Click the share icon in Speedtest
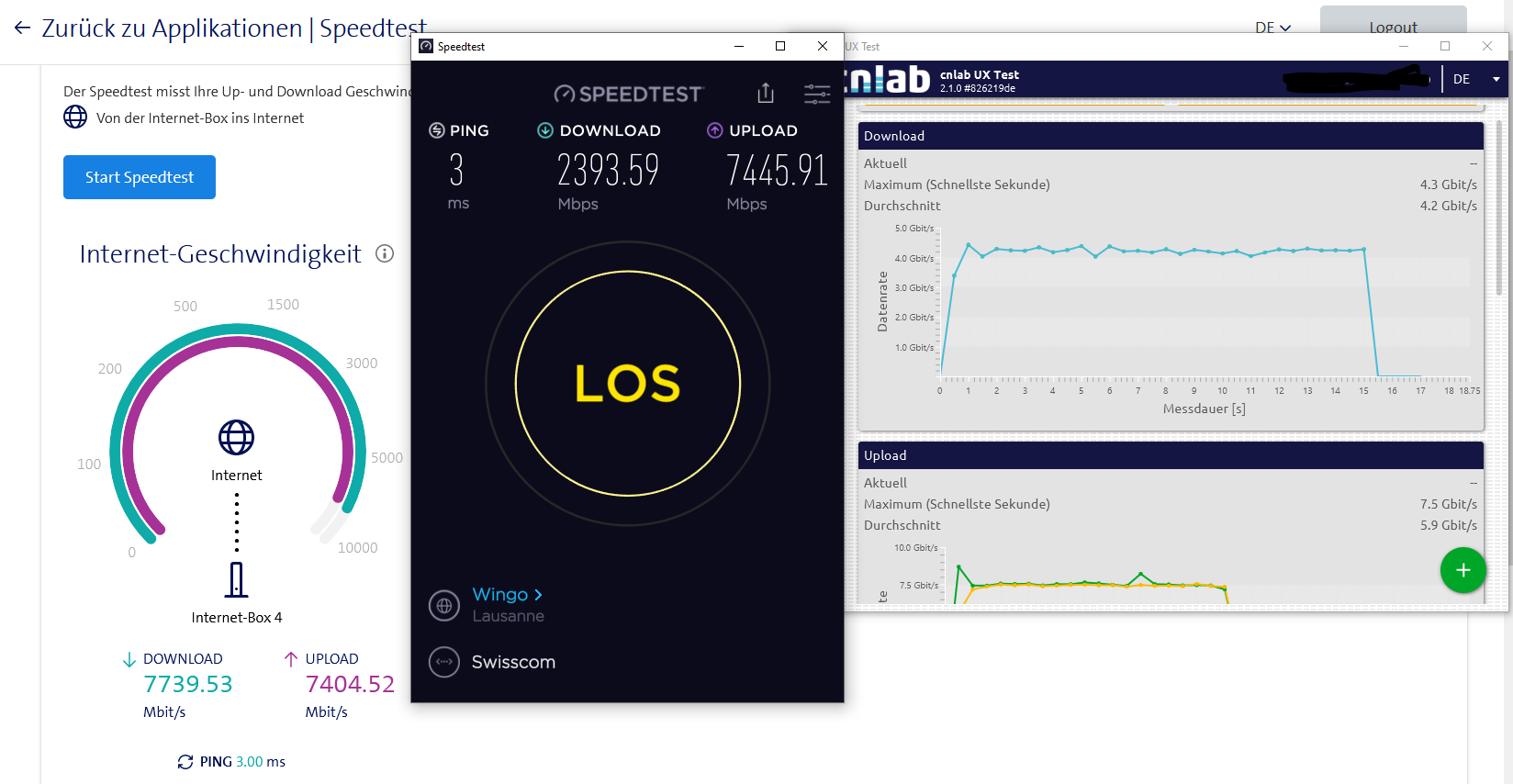The height and width of the screenshot is (784, 1513). pyautogui.click(x=766, y=93)
